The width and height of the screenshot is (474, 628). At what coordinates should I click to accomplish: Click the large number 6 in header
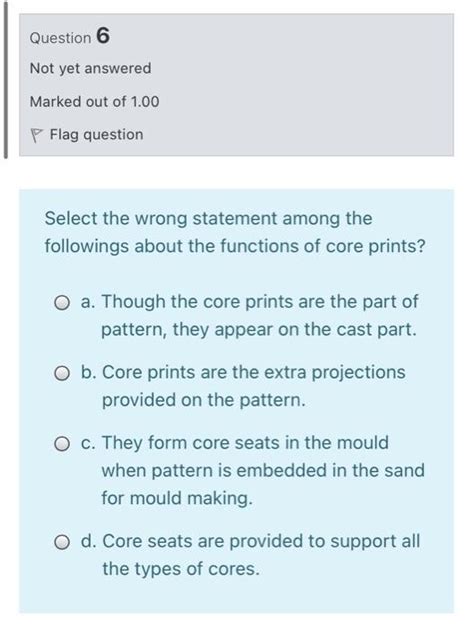tap(103, 36)
